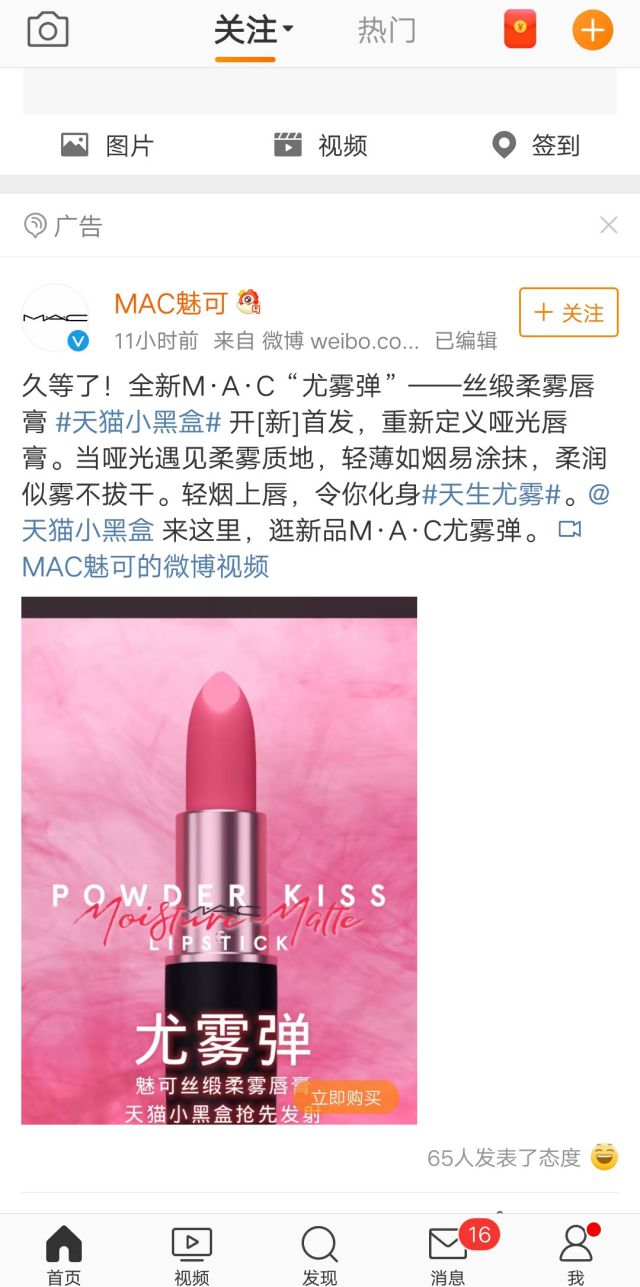Open the #天猫小黑盒# hashtag link

(x=138, y=422)
